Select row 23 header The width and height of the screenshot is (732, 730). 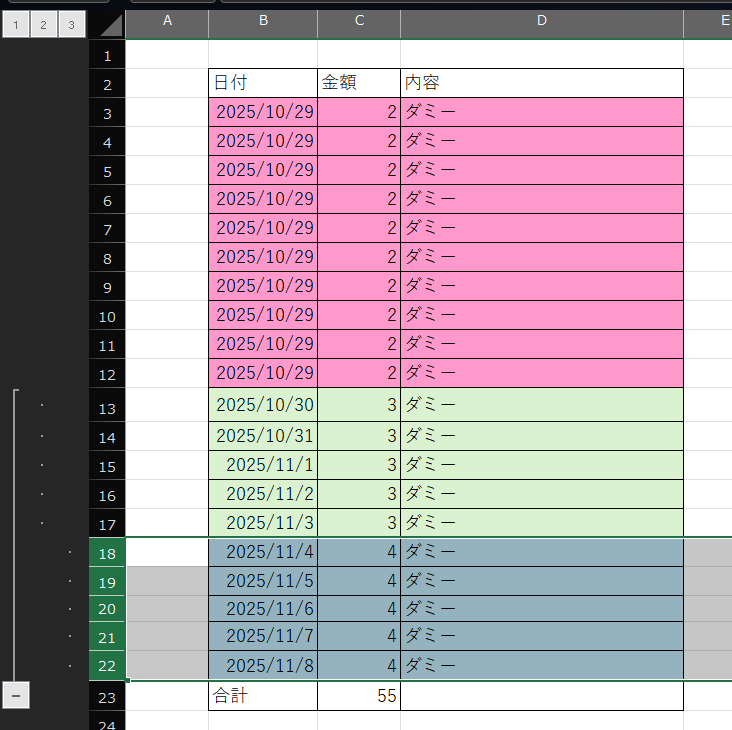(x=107, y=697)
